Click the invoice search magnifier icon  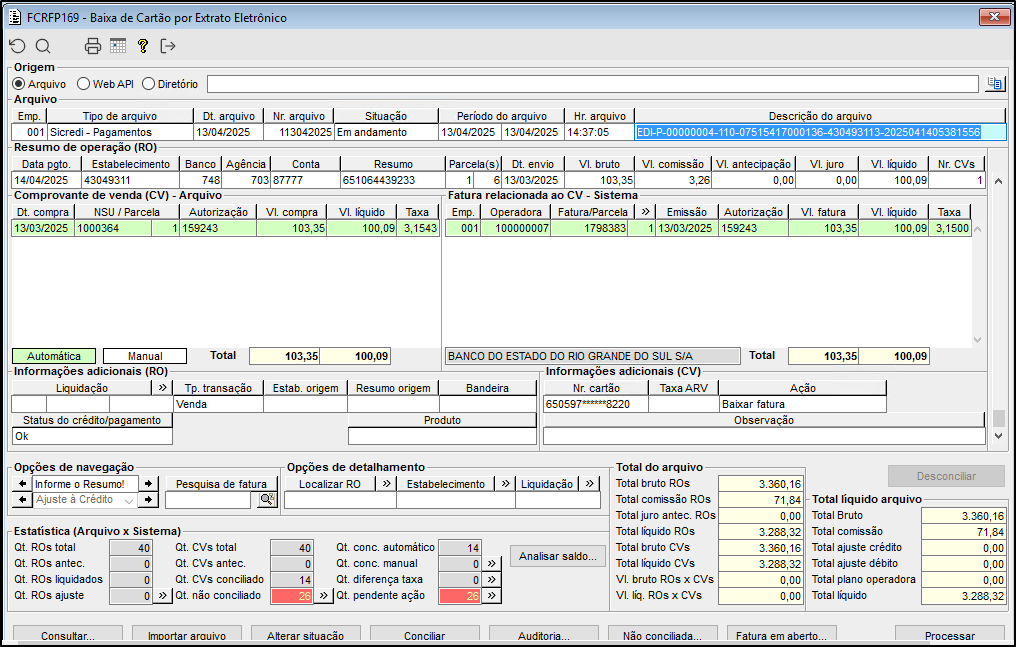pos(267,499)
